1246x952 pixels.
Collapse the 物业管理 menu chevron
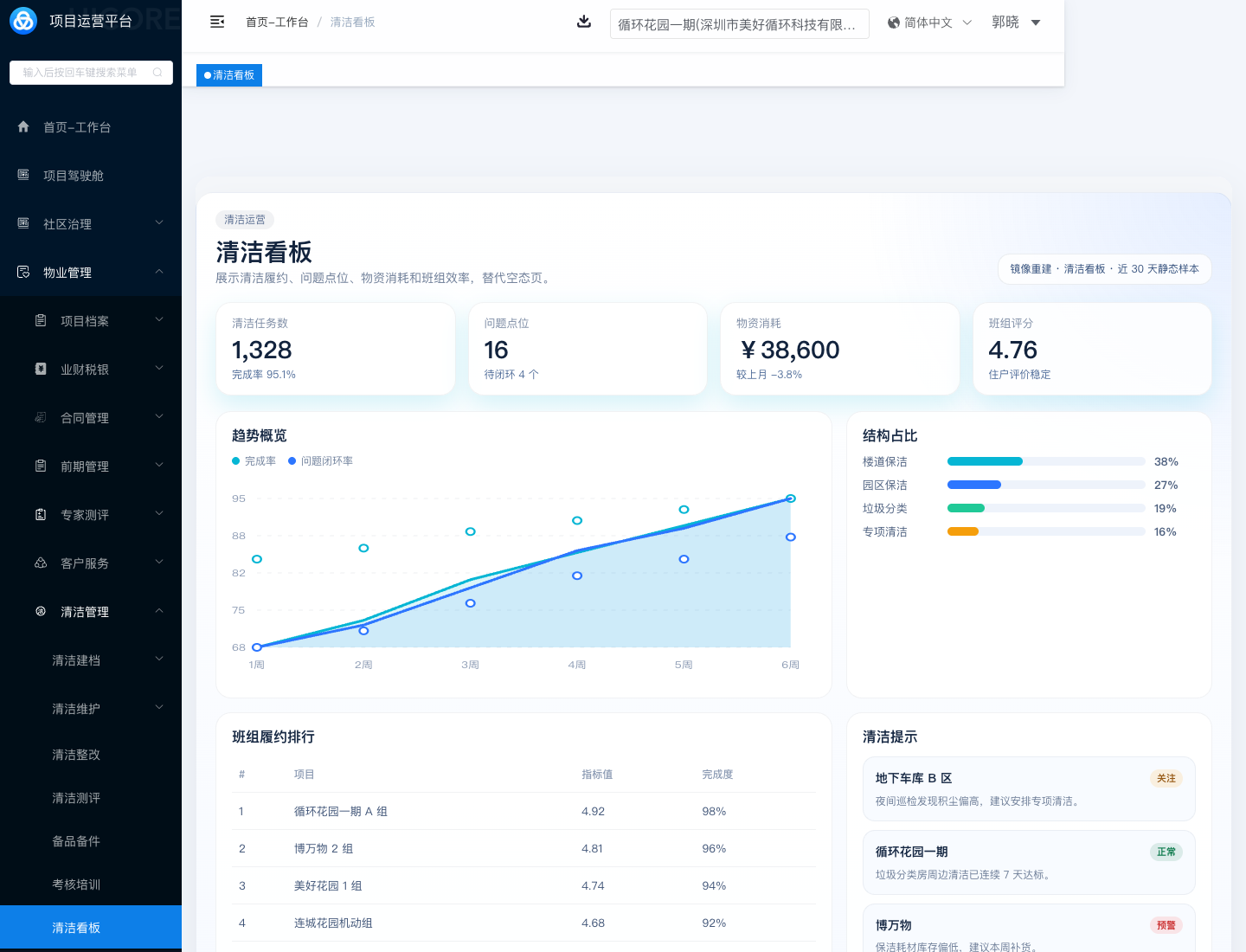click(x=159, y=272)
